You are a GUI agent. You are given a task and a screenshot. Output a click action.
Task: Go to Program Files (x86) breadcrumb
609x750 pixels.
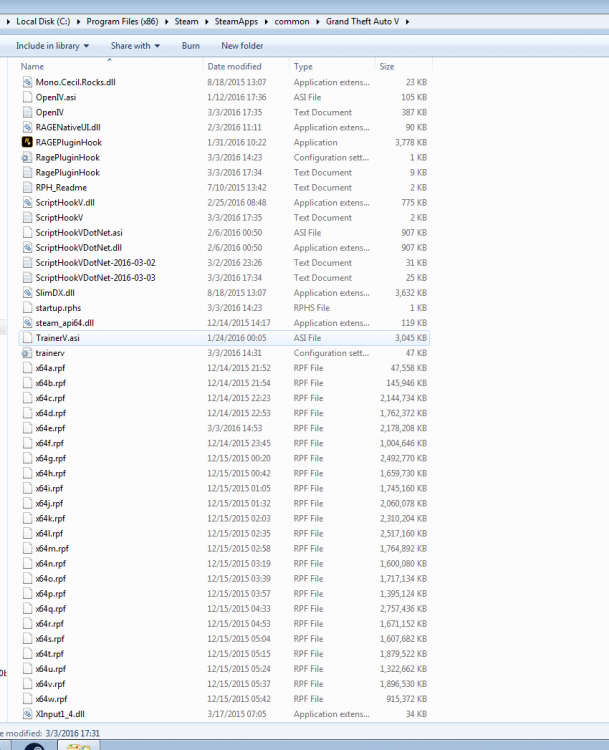tap(122, 22)
